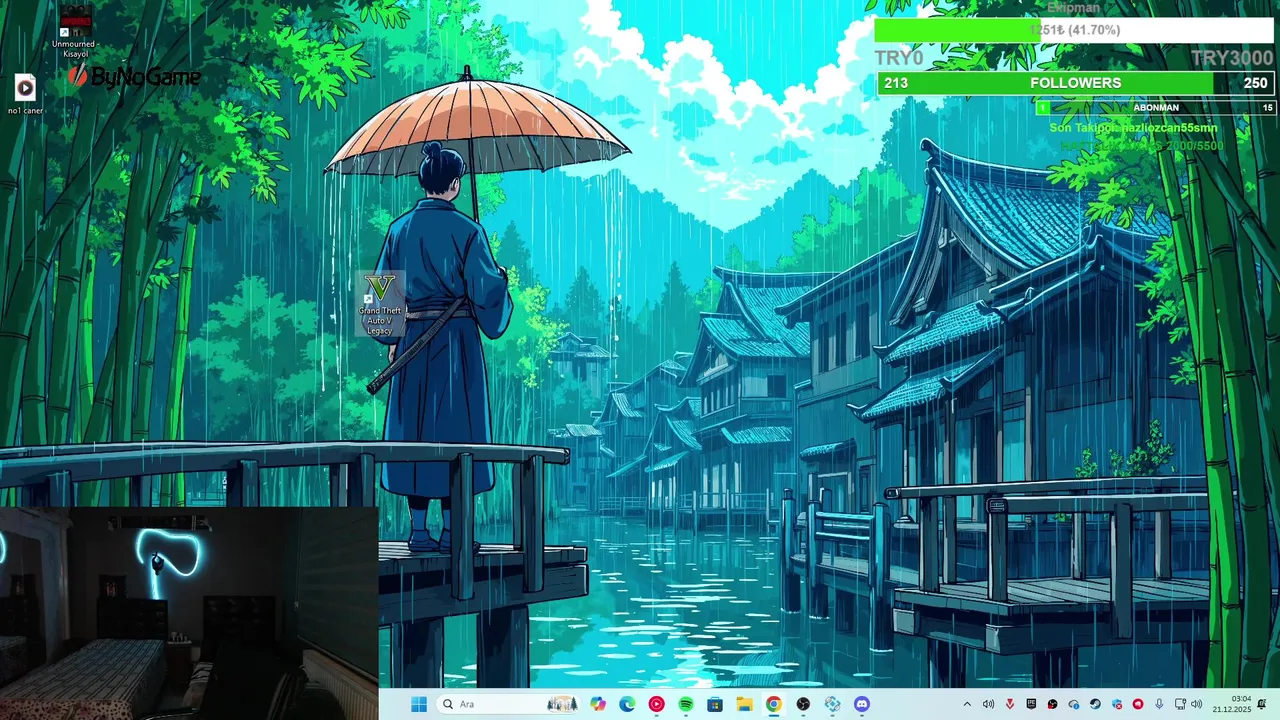1280x720 pixels.
Task: Select the Grand Theft Auto V Legacy shortcut
Action: click(380, 304)
